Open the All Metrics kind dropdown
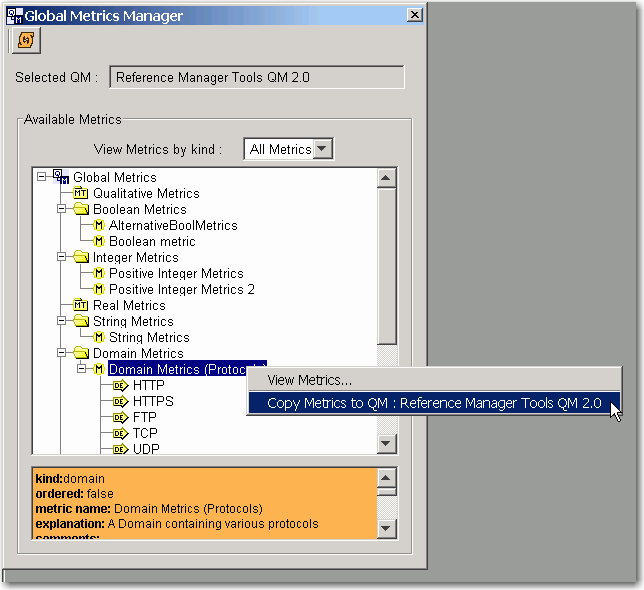This screenshot has height=590, width=644. [x=322, y=149]
